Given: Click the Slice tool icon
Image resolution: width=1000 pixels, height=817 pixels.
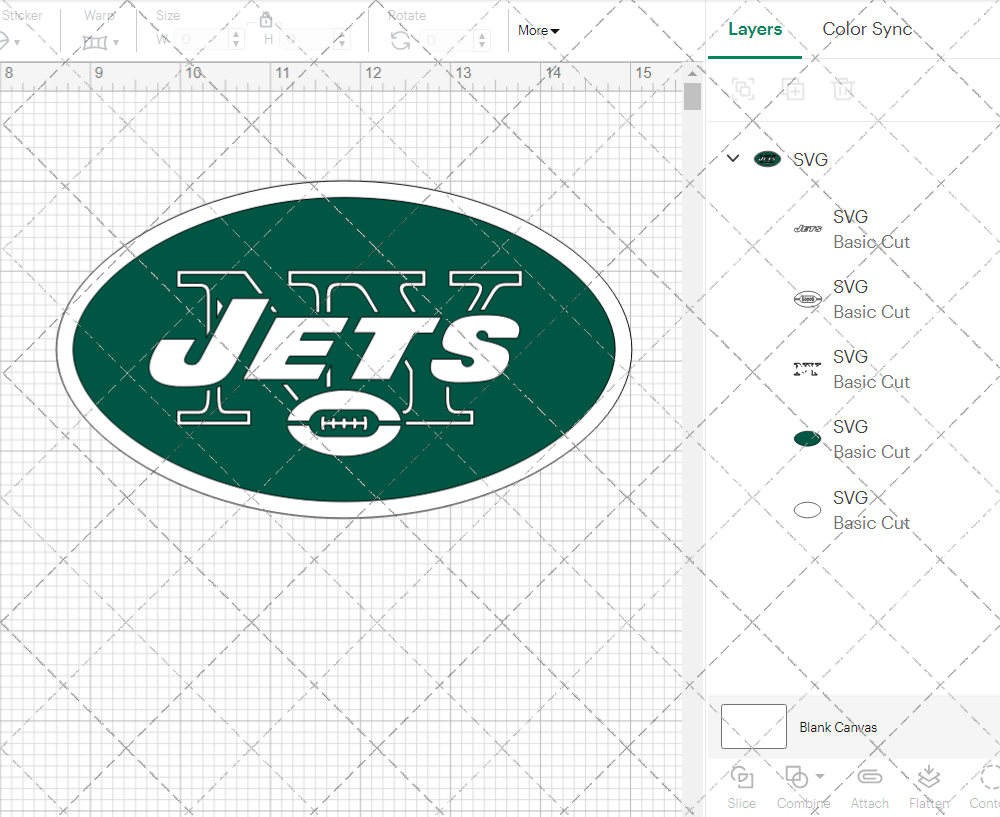Looking at the screenshot, I should pyautogui.click(x=742, y=777).
